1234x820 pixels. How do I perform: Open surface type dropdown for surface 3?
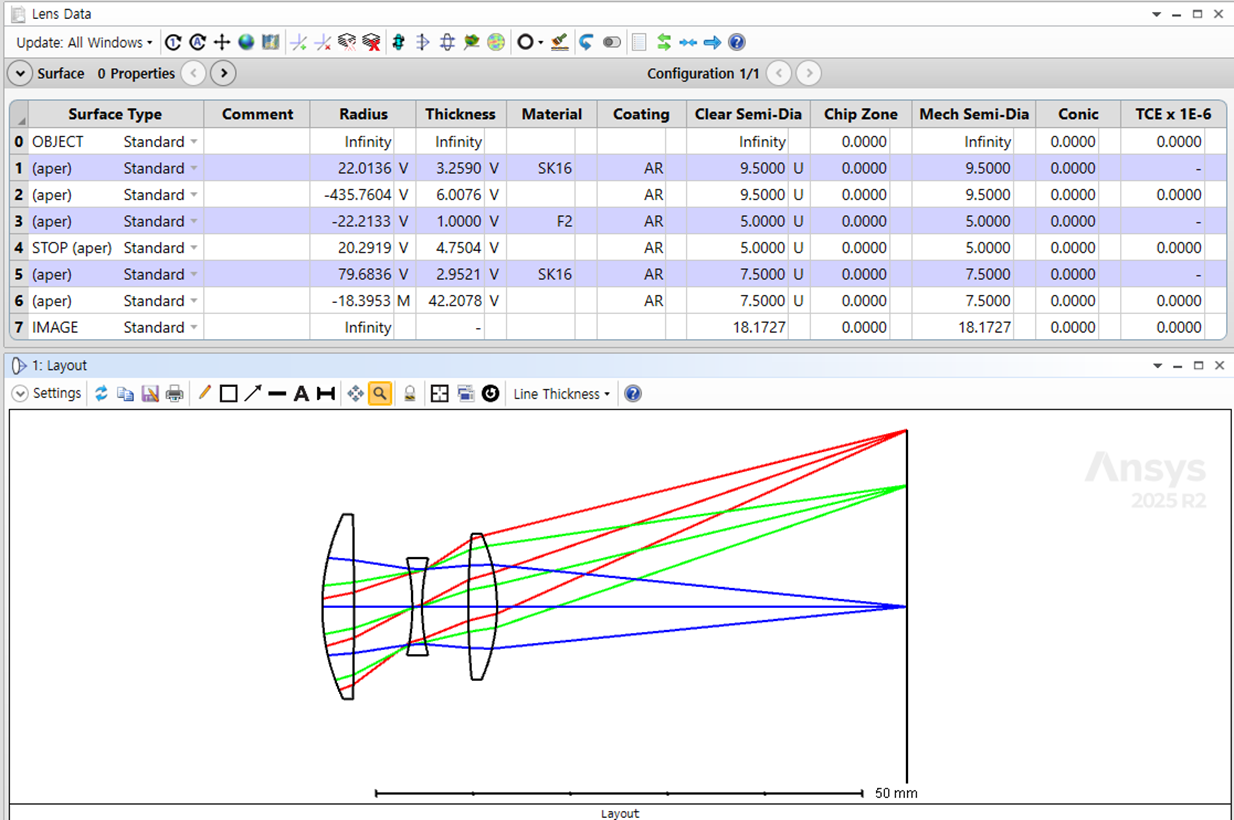click(x=194, y=221)
